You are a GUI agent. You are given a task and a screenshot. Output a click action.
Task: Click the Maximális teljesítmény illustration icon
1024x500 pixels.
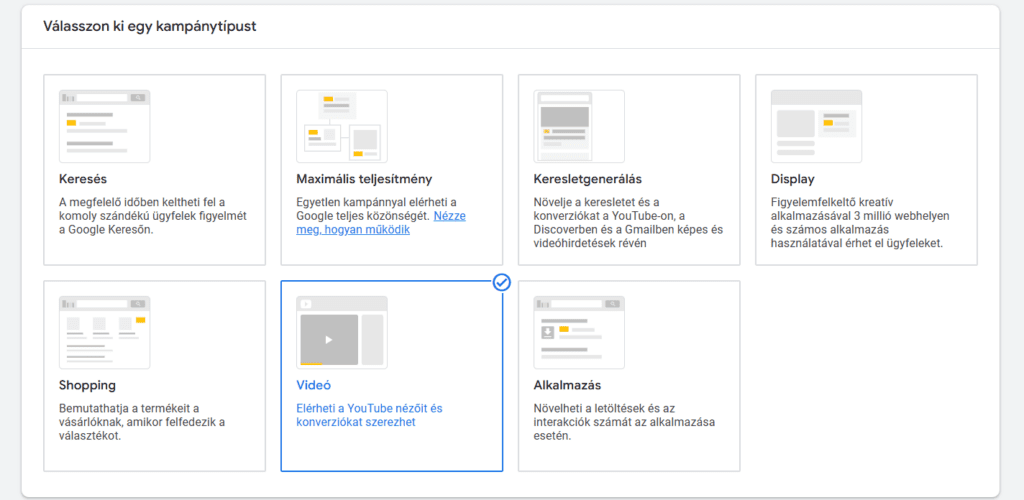click(341, 126)
